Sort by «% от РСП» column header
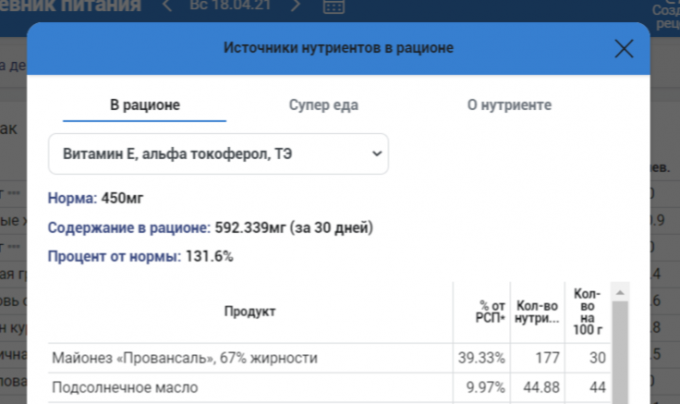This screenshot has height=404, width=680. 495,311
